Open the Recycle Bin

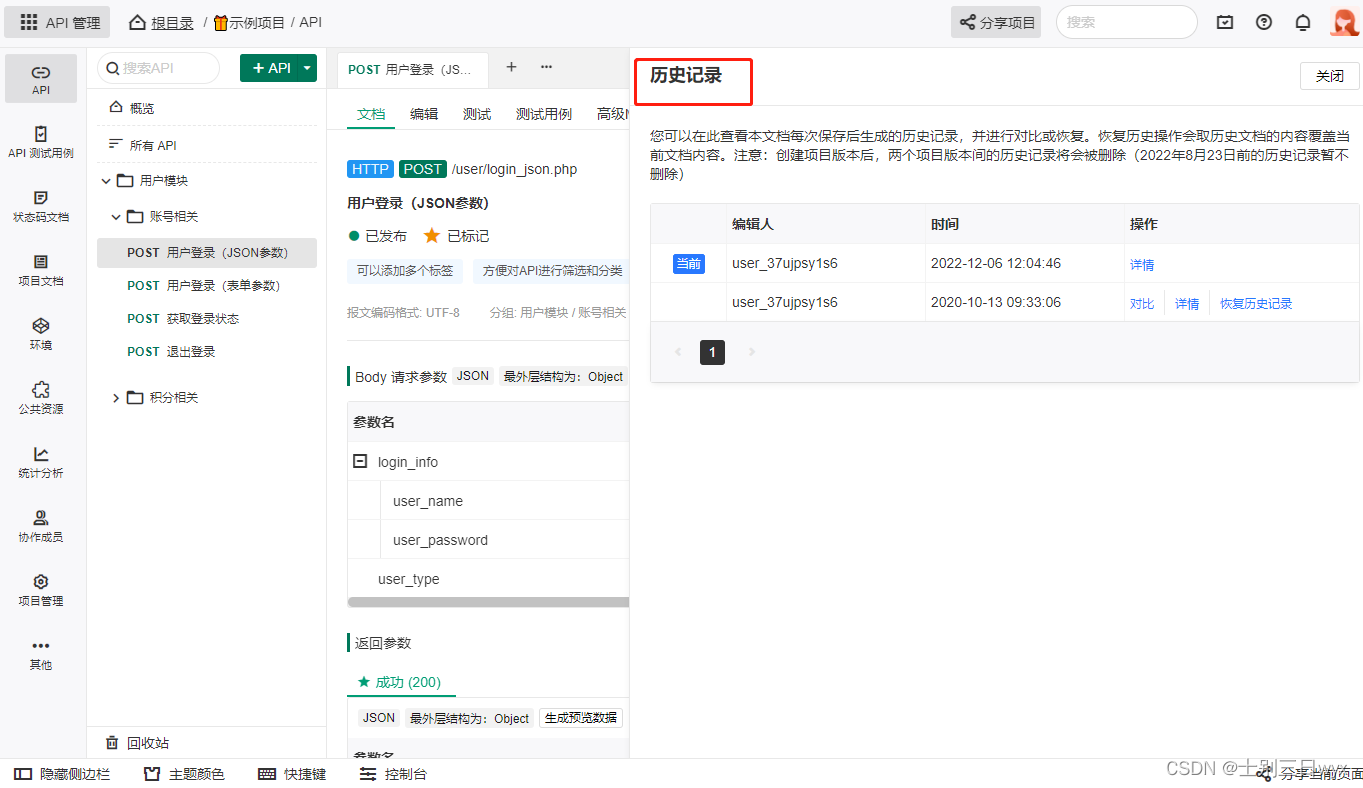[138, 743]
